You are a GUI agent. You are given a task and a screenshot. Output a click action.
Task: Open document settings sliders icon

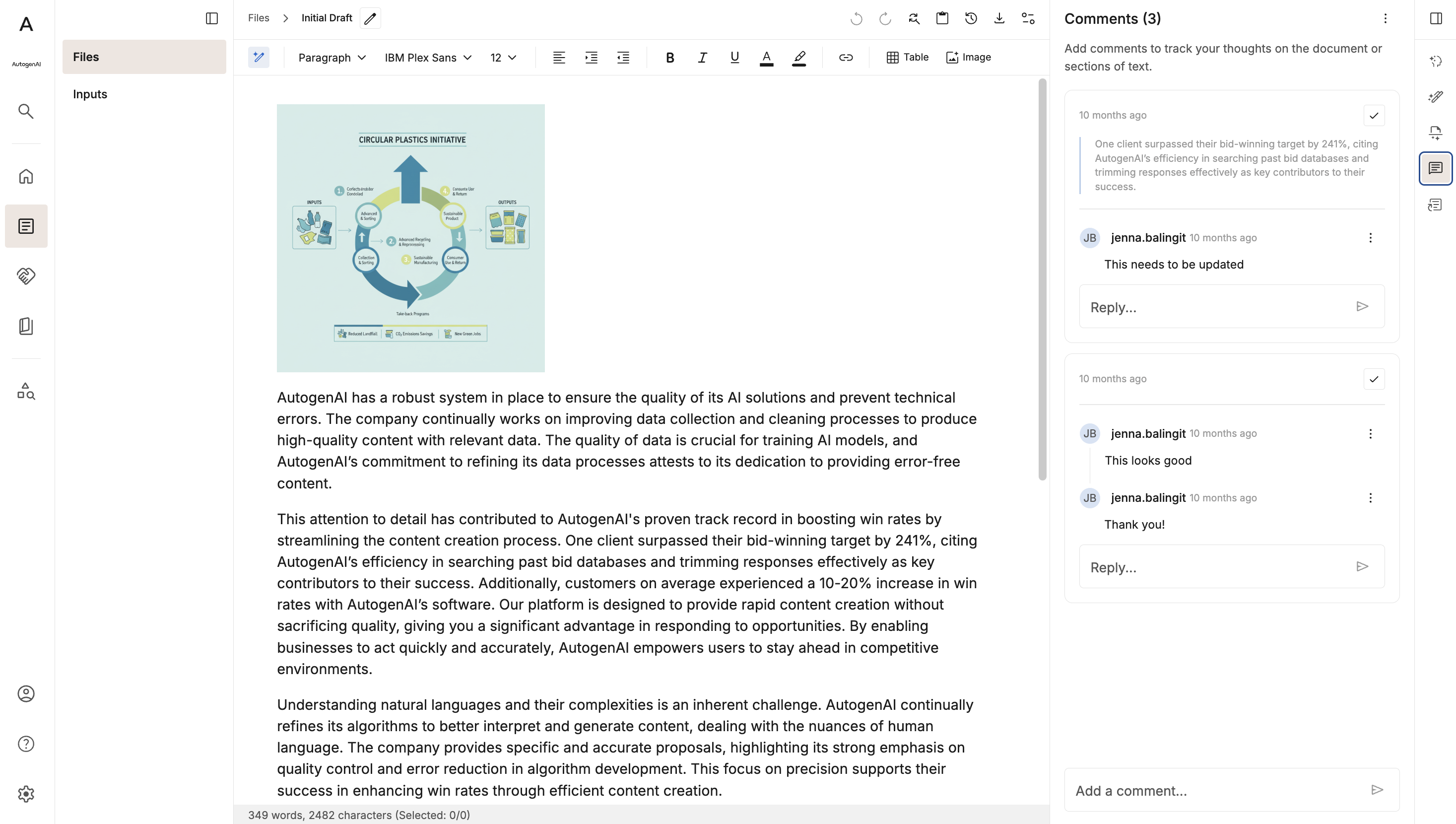pos(1028,19)
